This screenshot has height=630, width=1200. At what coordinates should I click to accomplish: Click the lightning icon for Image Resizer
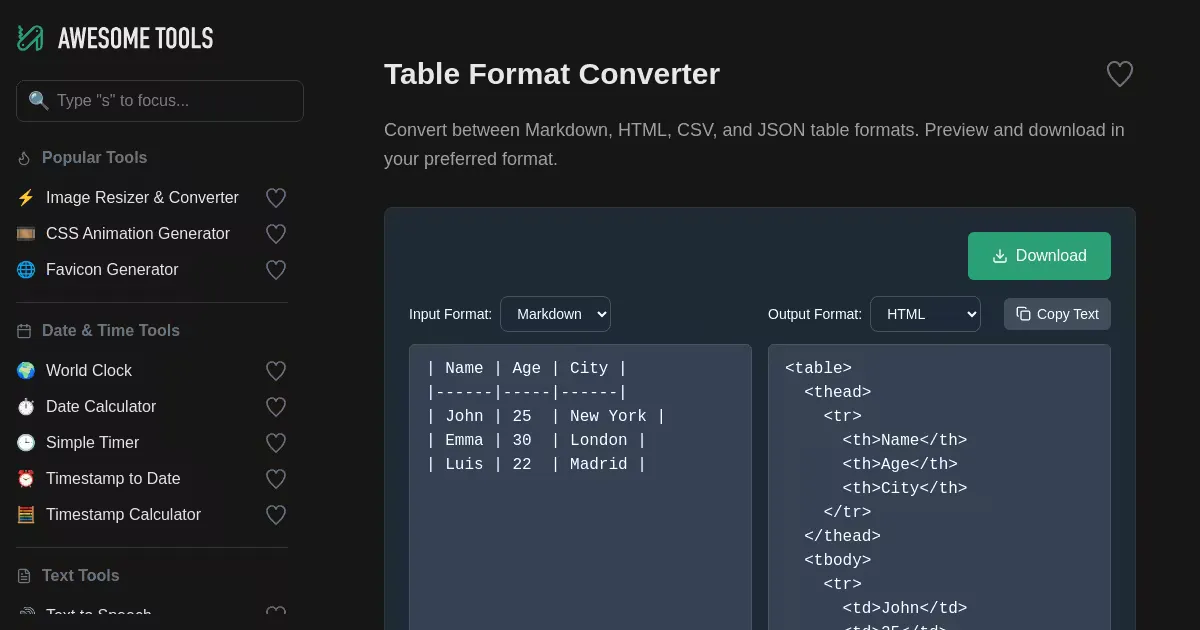pos(26,198)
